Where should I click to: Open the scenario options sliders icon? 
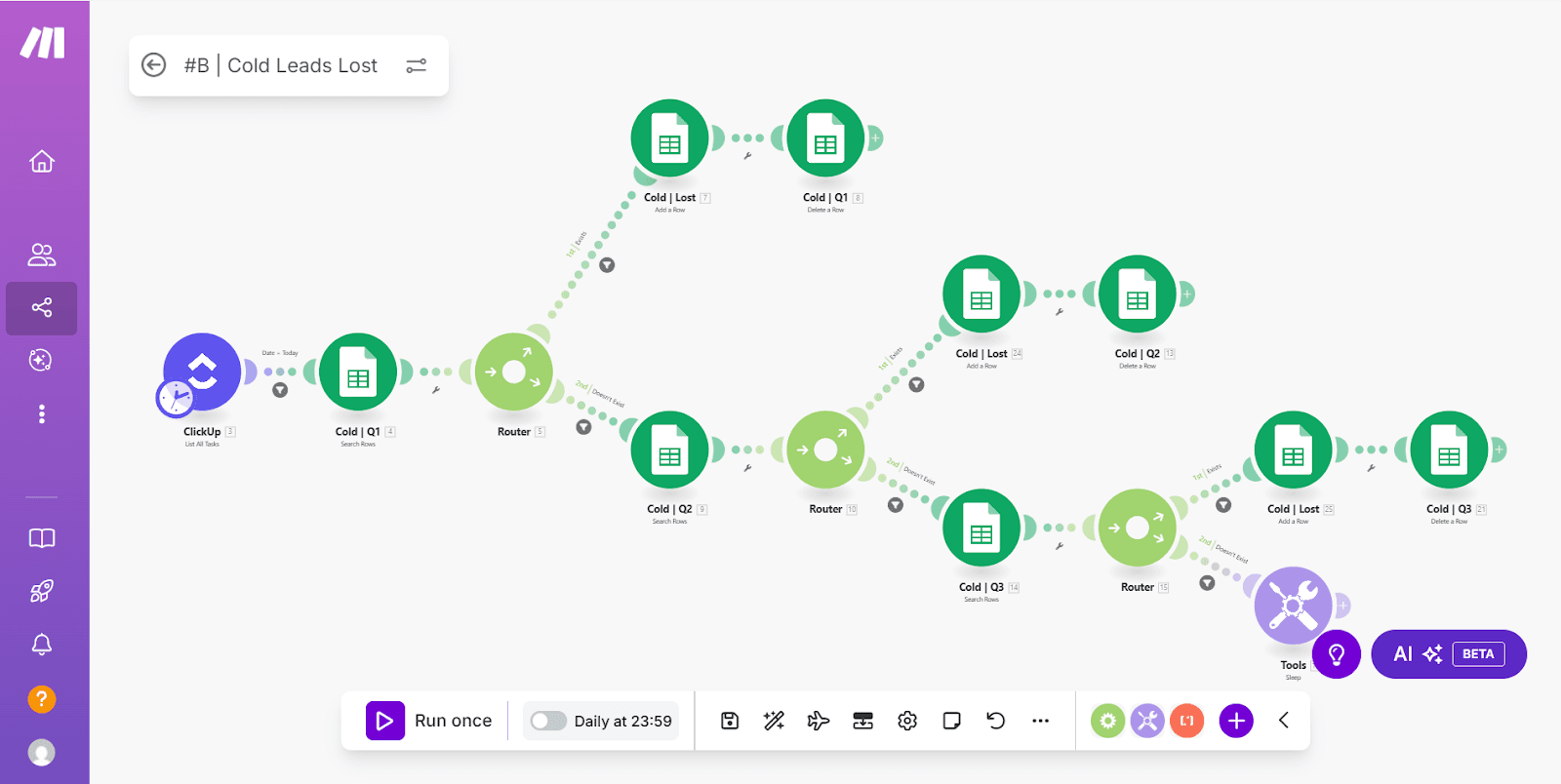click(x=417, y=65)
